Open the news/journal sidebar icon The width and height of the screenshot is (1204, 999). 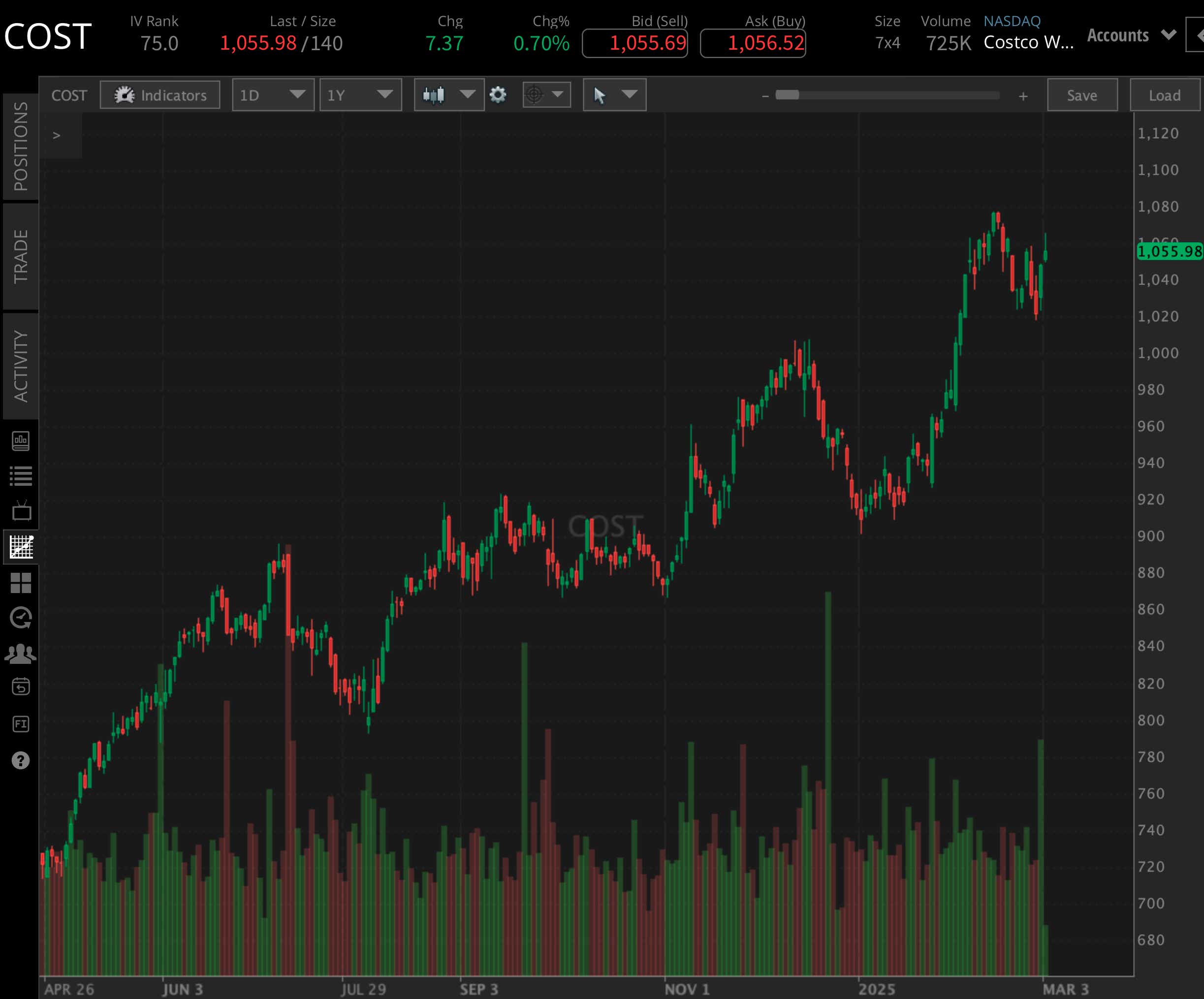pos(21,441)
